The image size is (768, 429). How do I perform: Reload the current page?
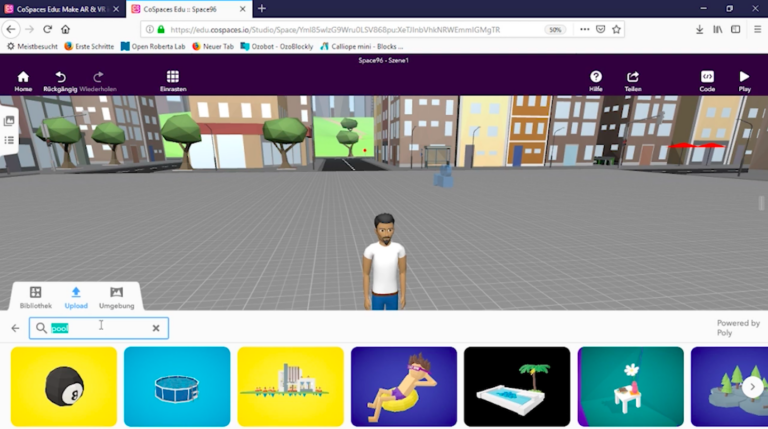click(48, 29)
